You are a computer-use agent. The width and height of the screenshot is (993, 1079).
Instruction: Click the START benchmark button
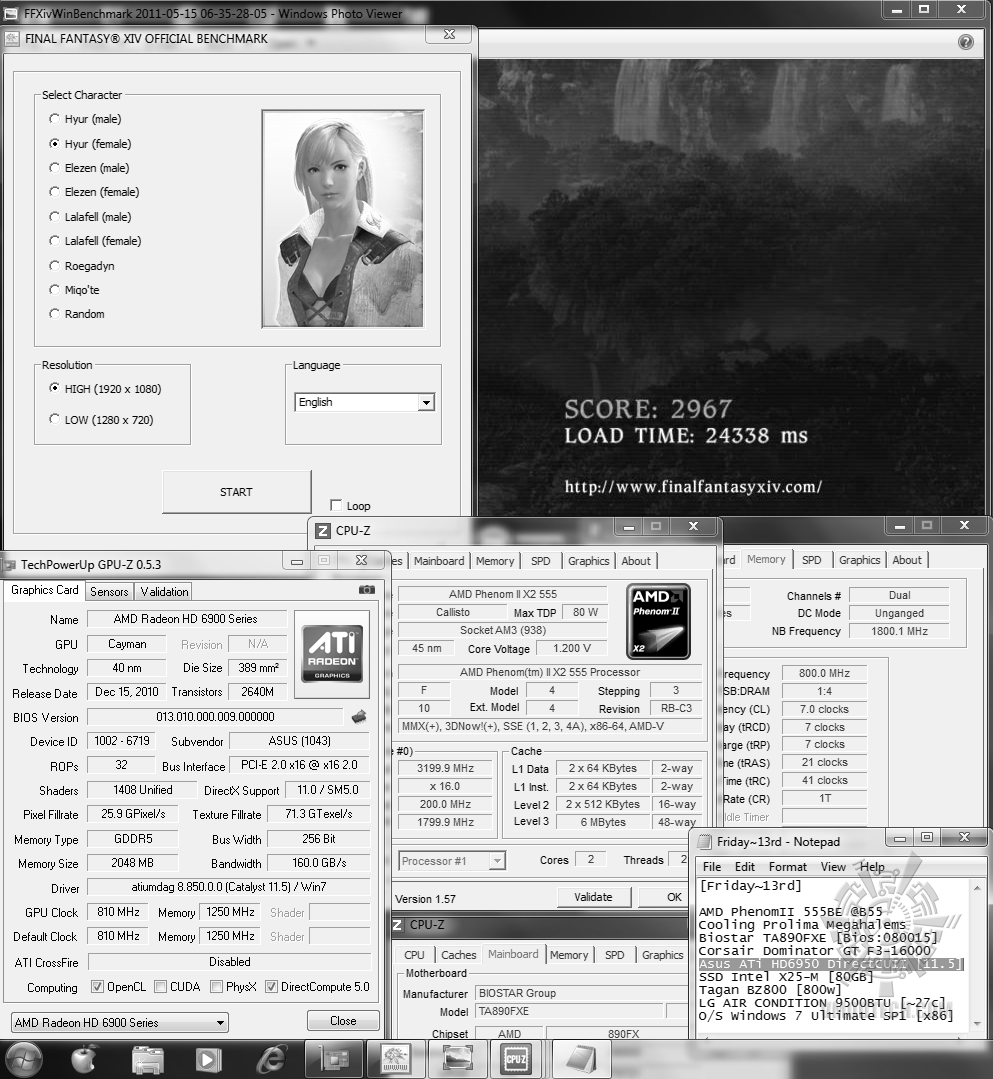click(236, 492)
